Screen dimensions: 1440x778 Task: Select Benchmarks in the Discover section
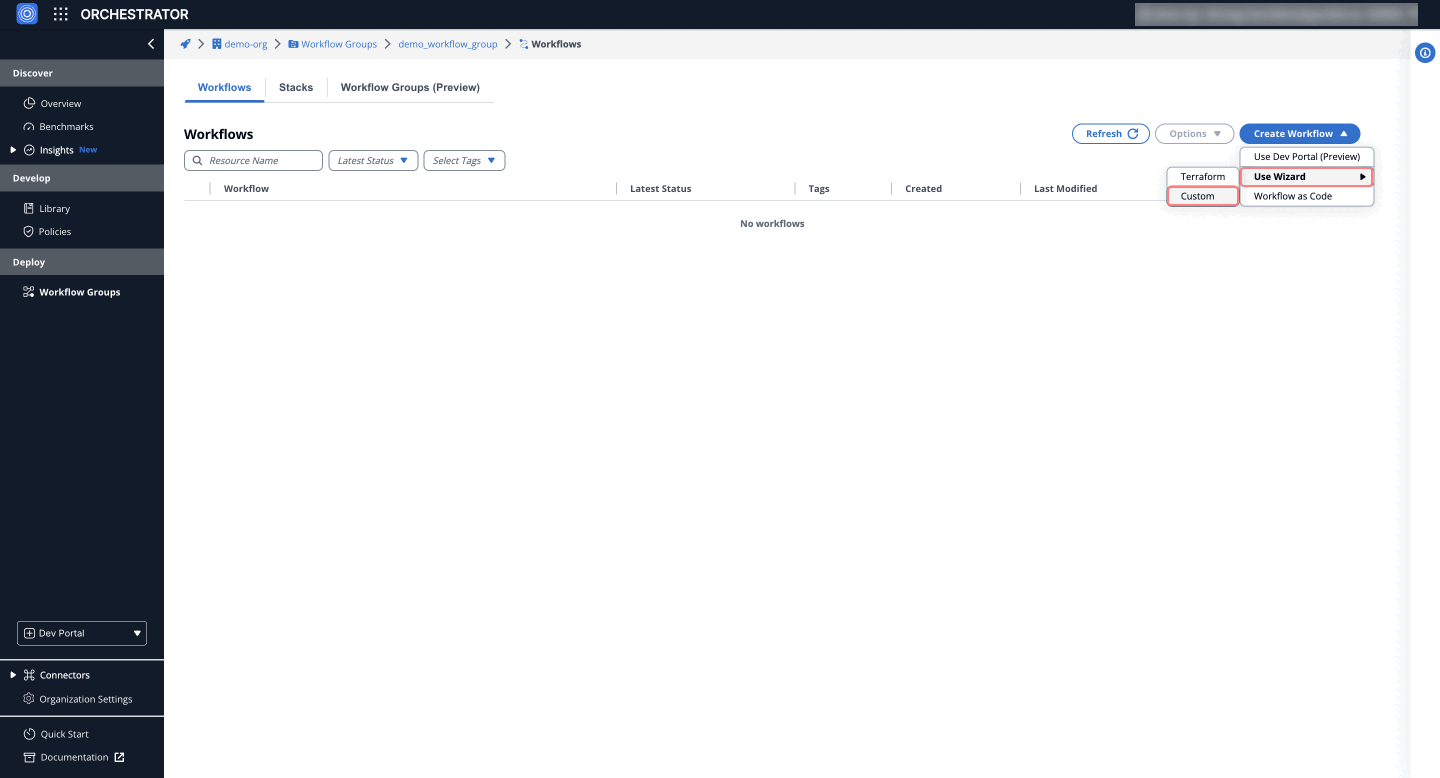[67, 126]
